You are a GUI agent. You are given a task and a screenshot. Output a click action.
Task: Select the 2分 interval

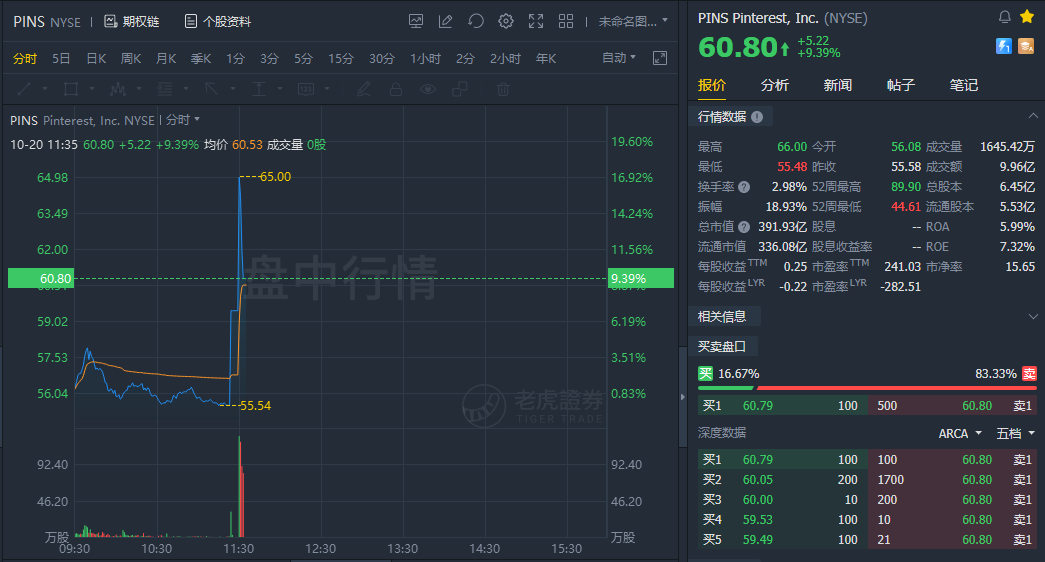tap(465, 59)
